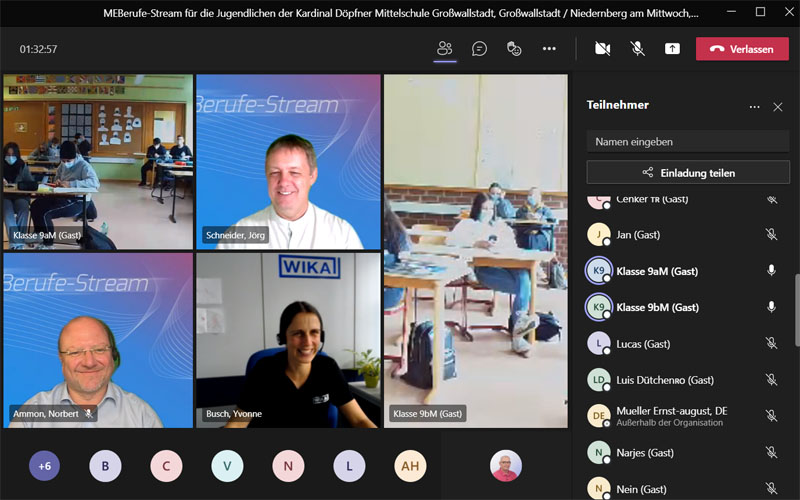Image resolution: width=800 pixels, height=500 pixels.
Task: Open the meeting chat icon
Action: 480,48
